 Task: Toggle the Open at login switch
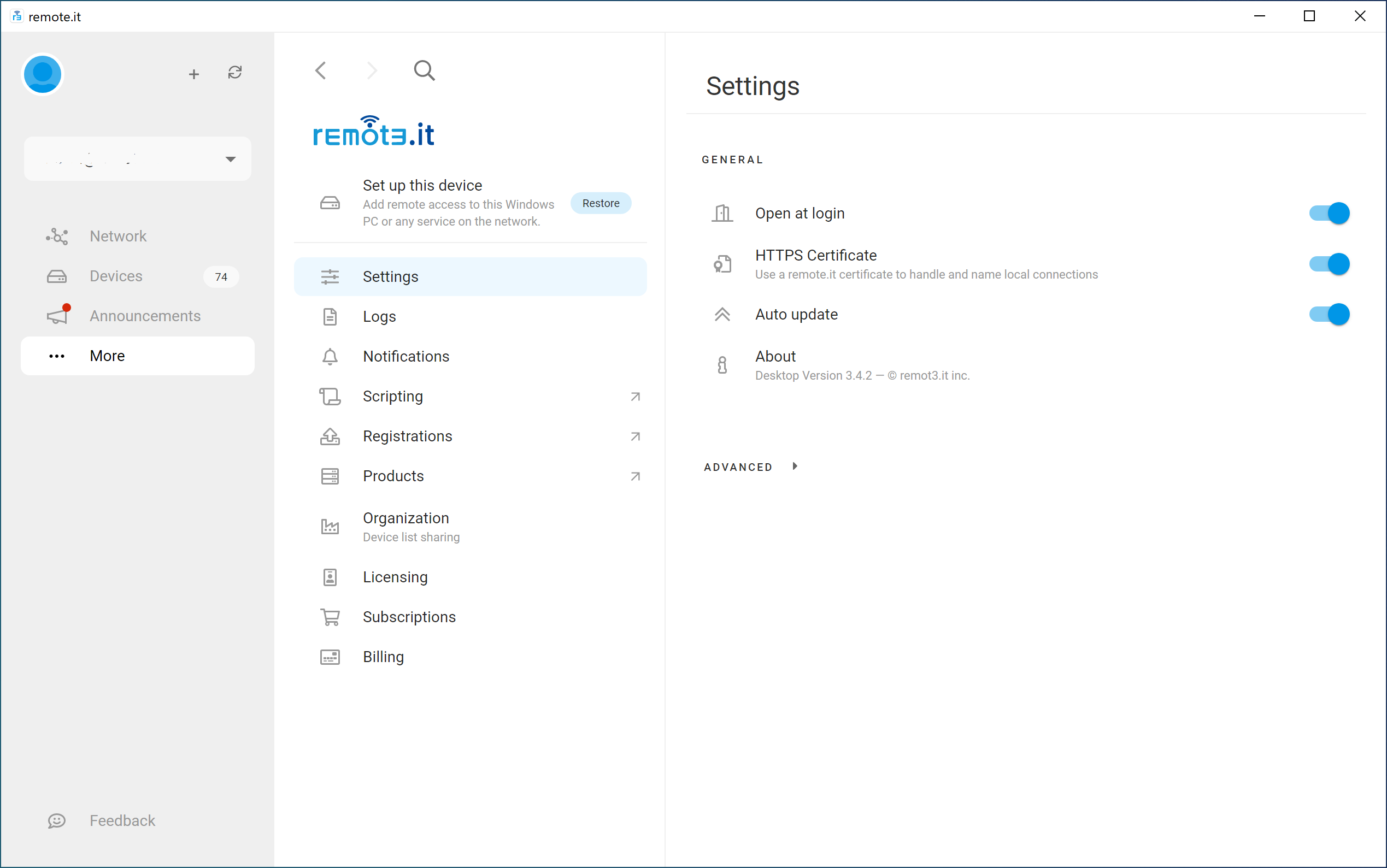coord(1329,213)
